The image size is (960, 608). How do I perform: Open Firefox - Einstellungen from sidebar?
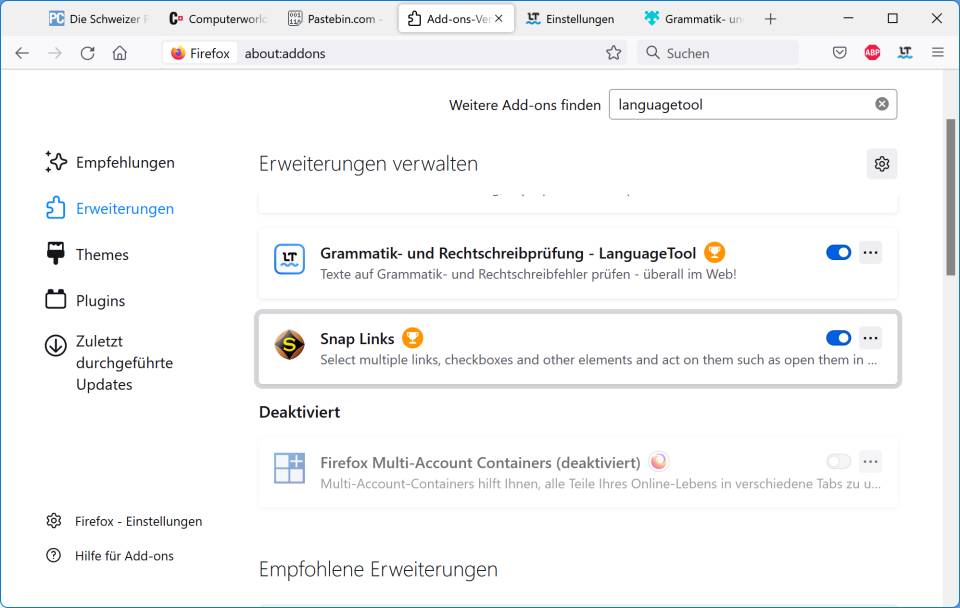137,521
